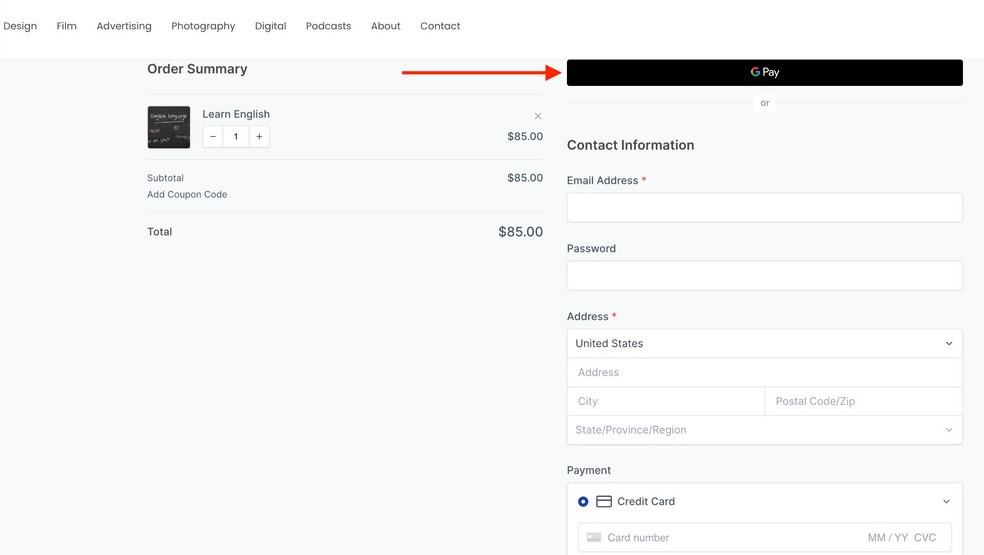Remove Learn English item with X icon
984x555 pixels.
[538, 116]
